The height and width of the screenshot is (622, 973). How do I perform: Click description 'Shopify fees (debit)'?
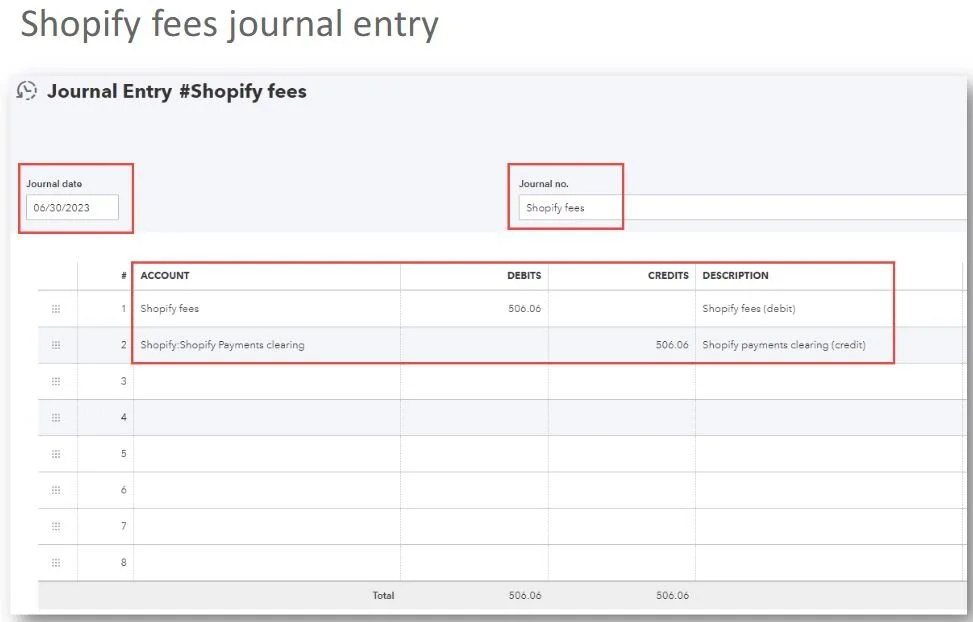pos(748,309)
